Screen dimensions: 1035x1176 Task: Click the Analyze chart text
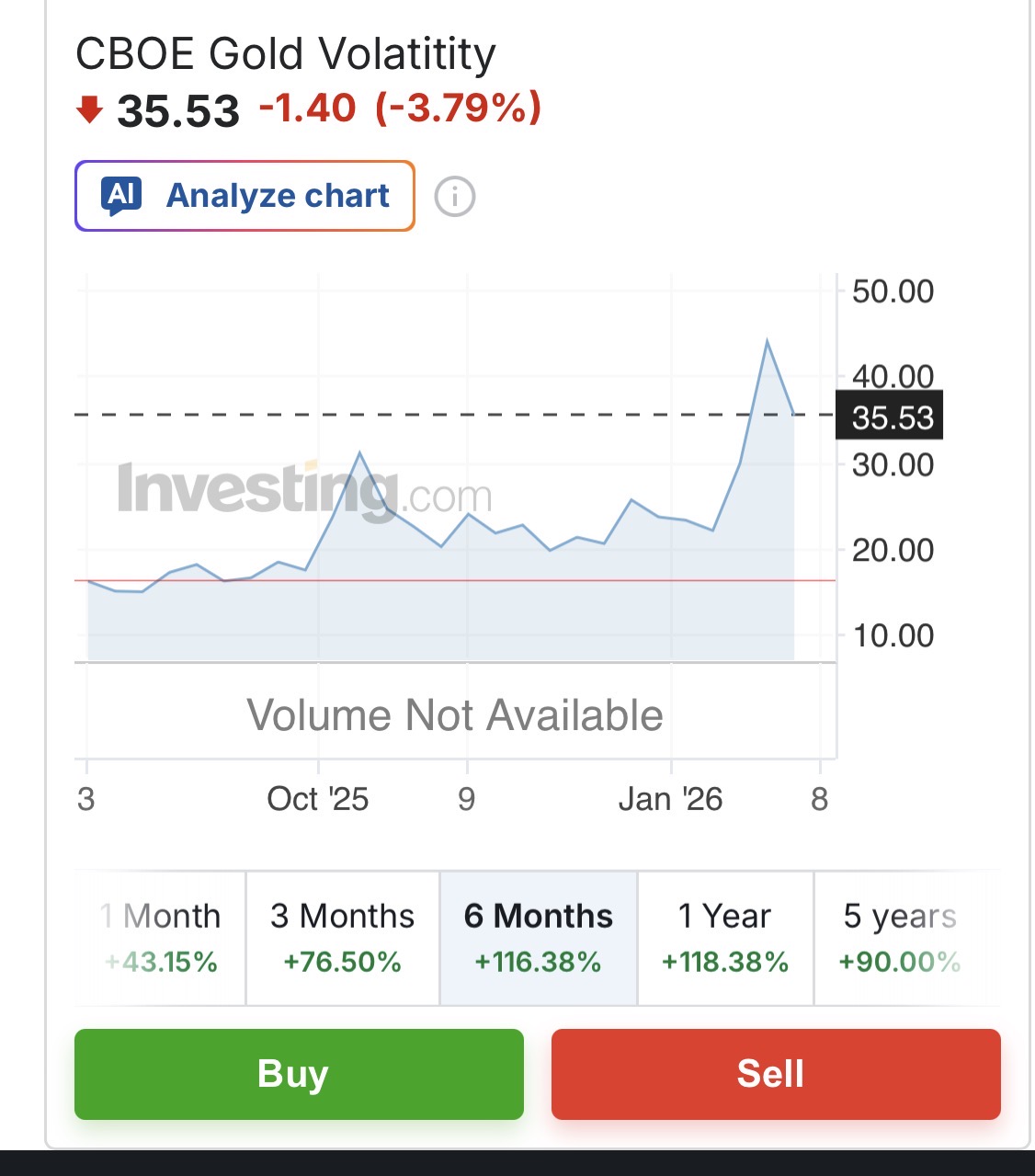click(x=278, y=196)
